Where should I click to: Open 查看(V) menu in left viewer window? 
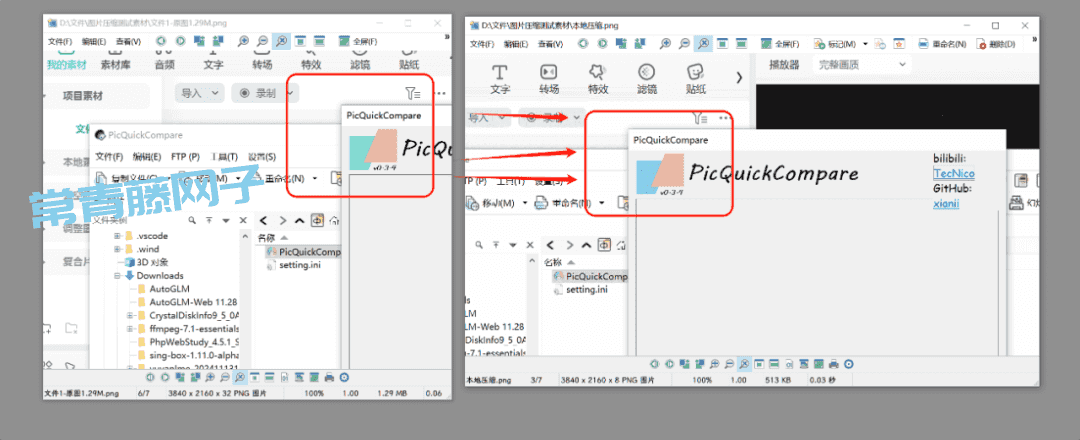(x=128, y=42)
